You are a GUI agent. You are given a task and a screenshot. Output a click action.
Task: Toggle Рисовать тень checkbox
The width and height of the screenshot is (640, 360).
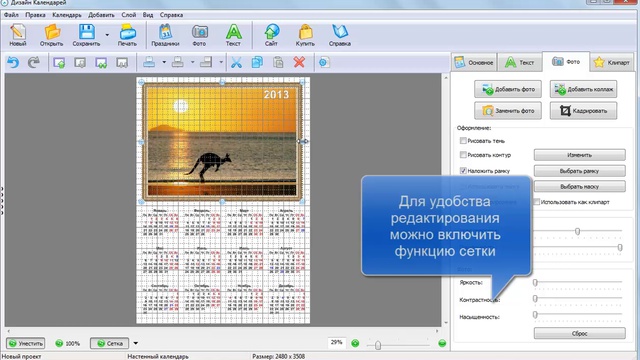463,141
